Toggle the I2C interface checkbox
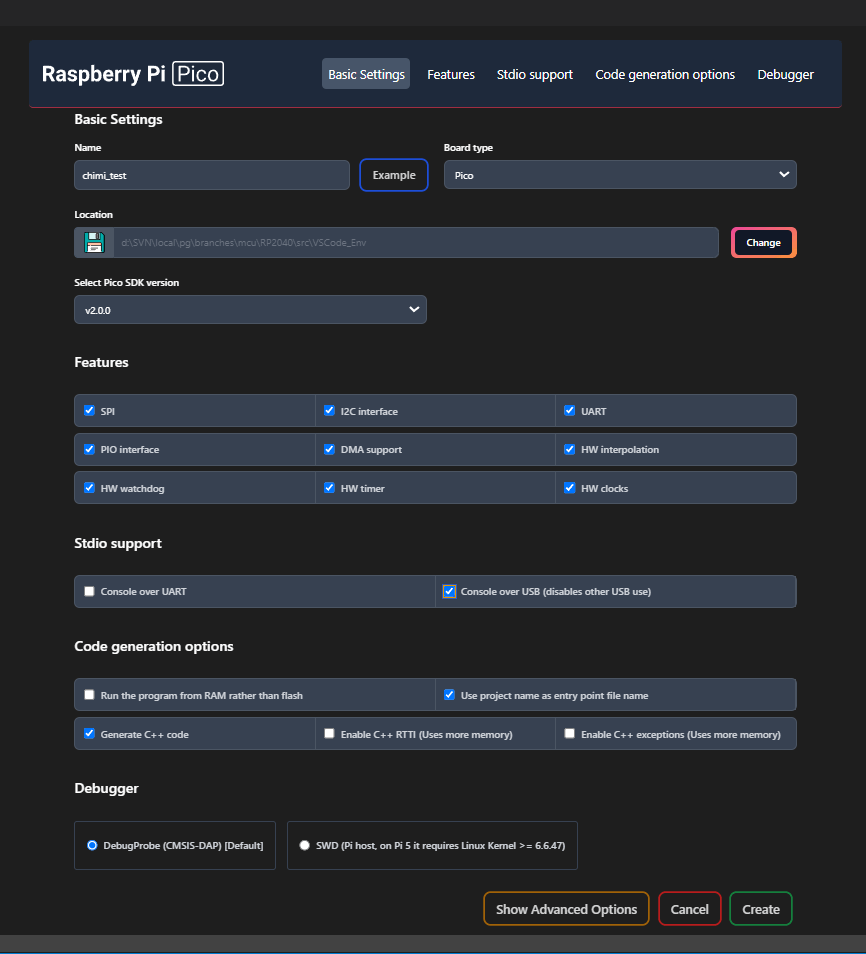866x954 pixels. (x=329, y=410)
